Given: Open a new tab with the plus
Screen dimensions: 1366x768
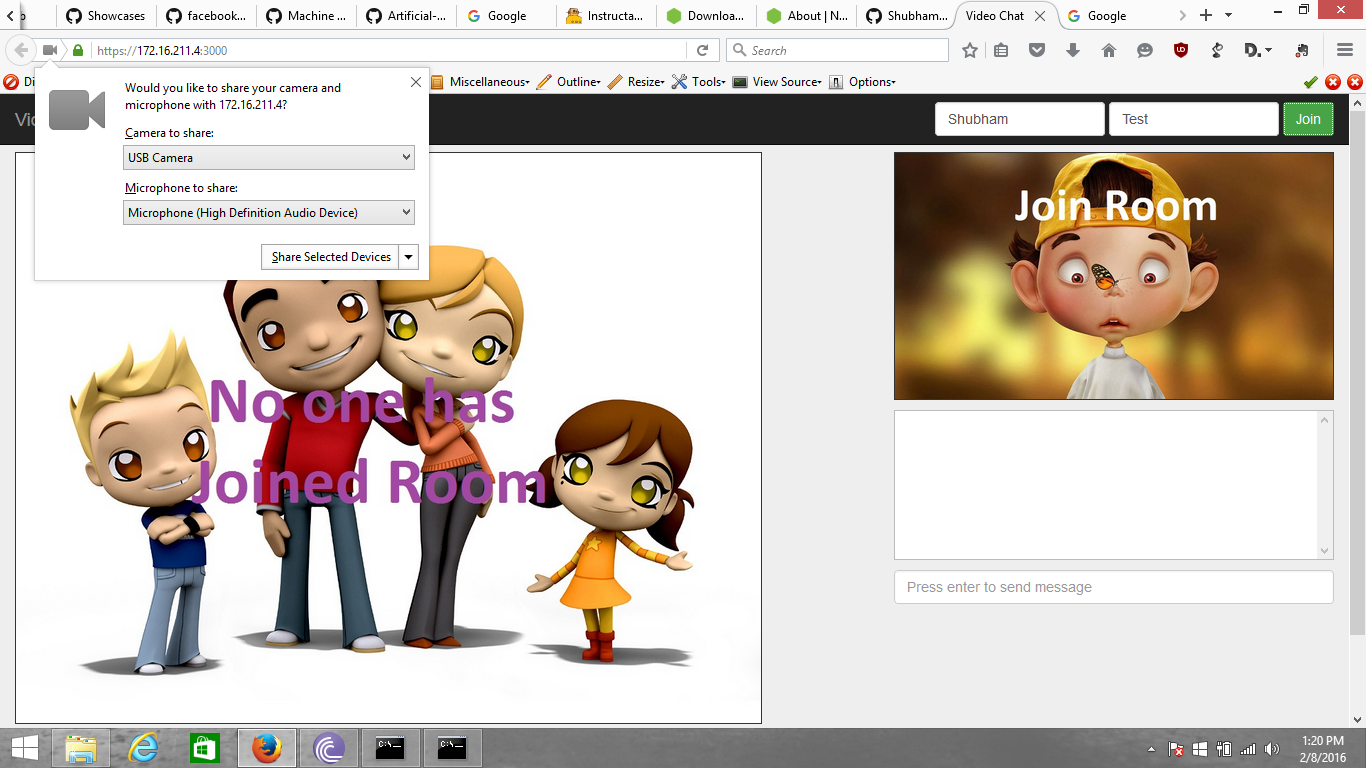Looking at the screenshot, I should pyautogui.click(x=1205, y=15).
